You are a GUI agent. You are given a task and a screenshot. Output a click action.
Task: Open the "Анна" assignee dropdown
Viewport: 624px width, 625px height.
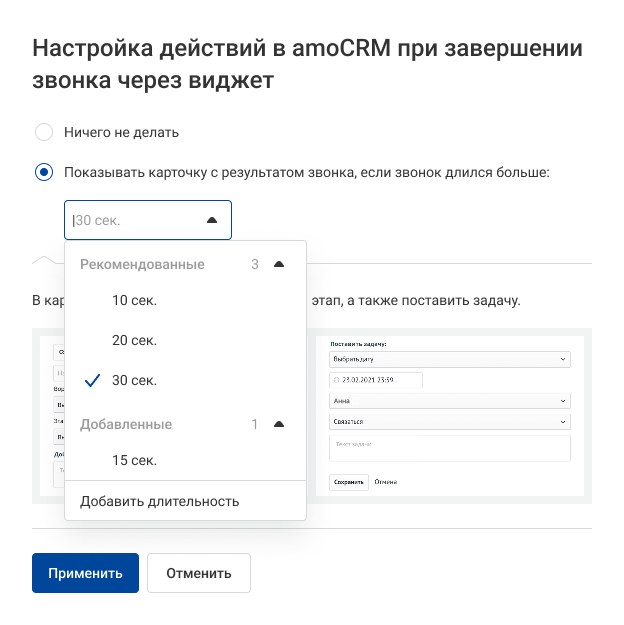tap(449, 401)
